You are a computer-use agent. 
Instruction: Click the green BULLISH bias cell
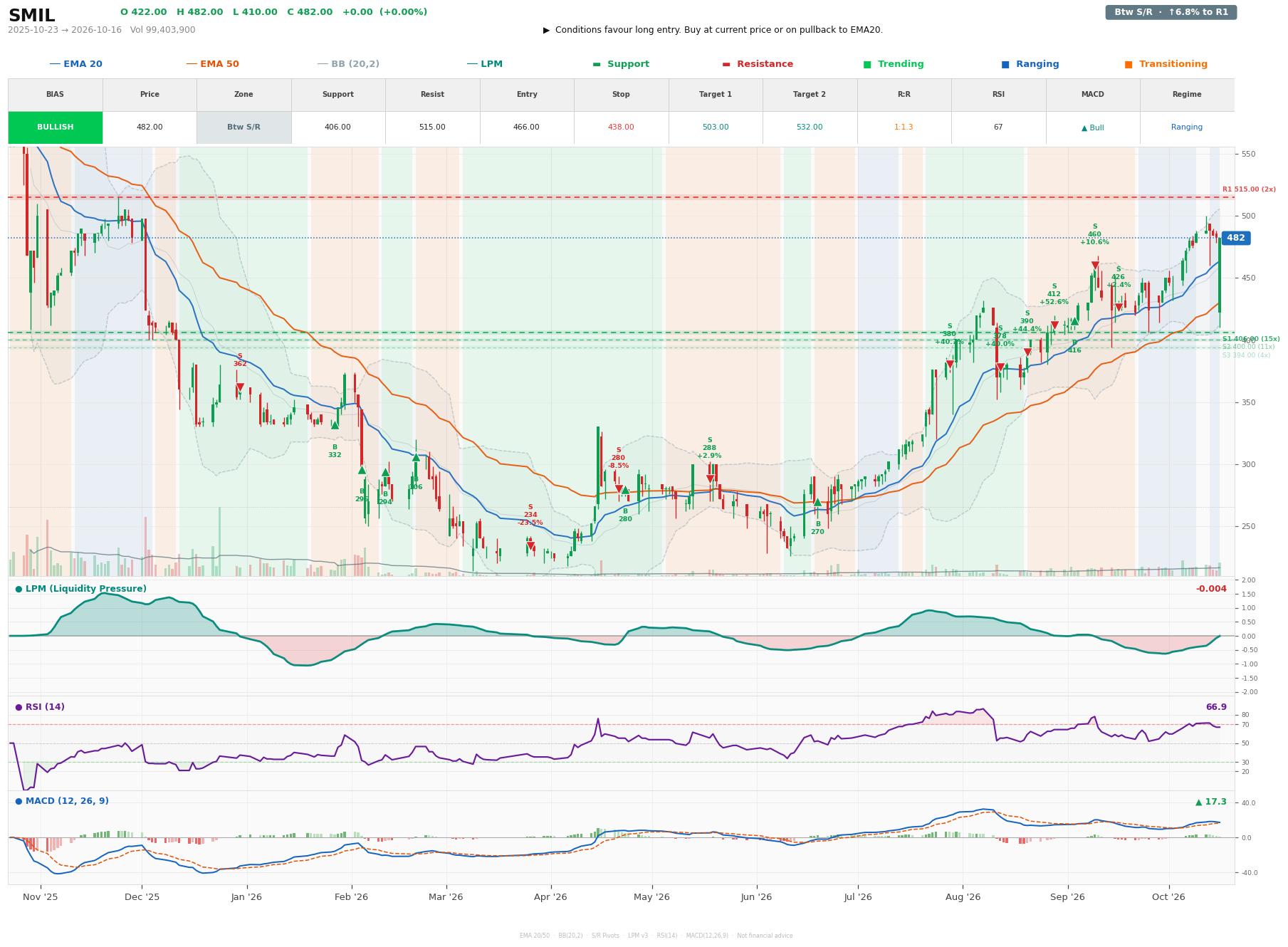(56, 127)
